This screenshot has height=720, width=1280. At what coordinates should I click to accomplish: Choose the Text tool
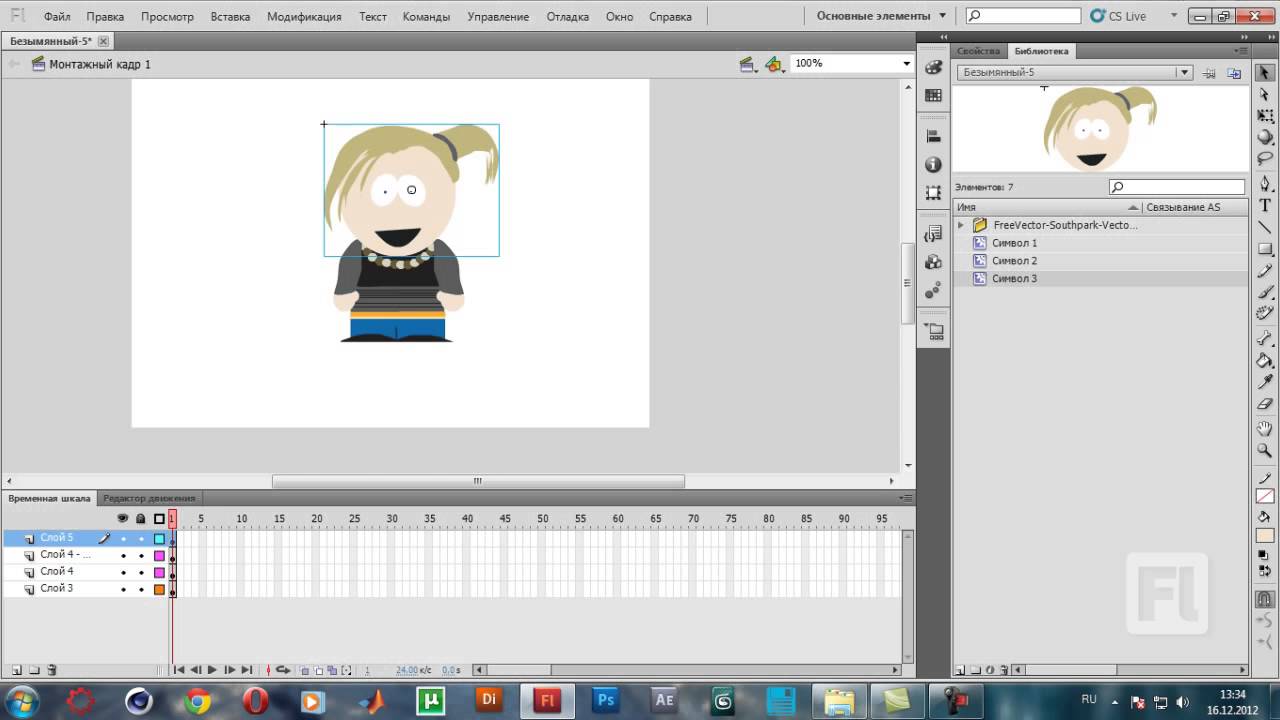click(x=1264, y=205)
